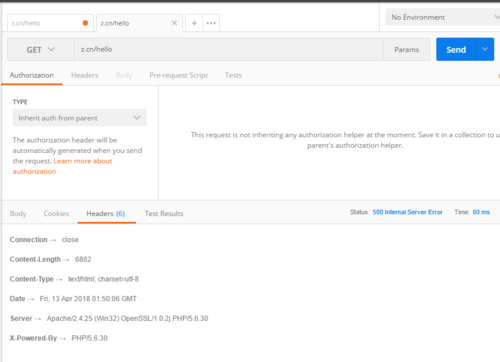Open the No Environment dropdown
Image resolution: width=500 pixels, height=362 pixels.
[443, 17]
